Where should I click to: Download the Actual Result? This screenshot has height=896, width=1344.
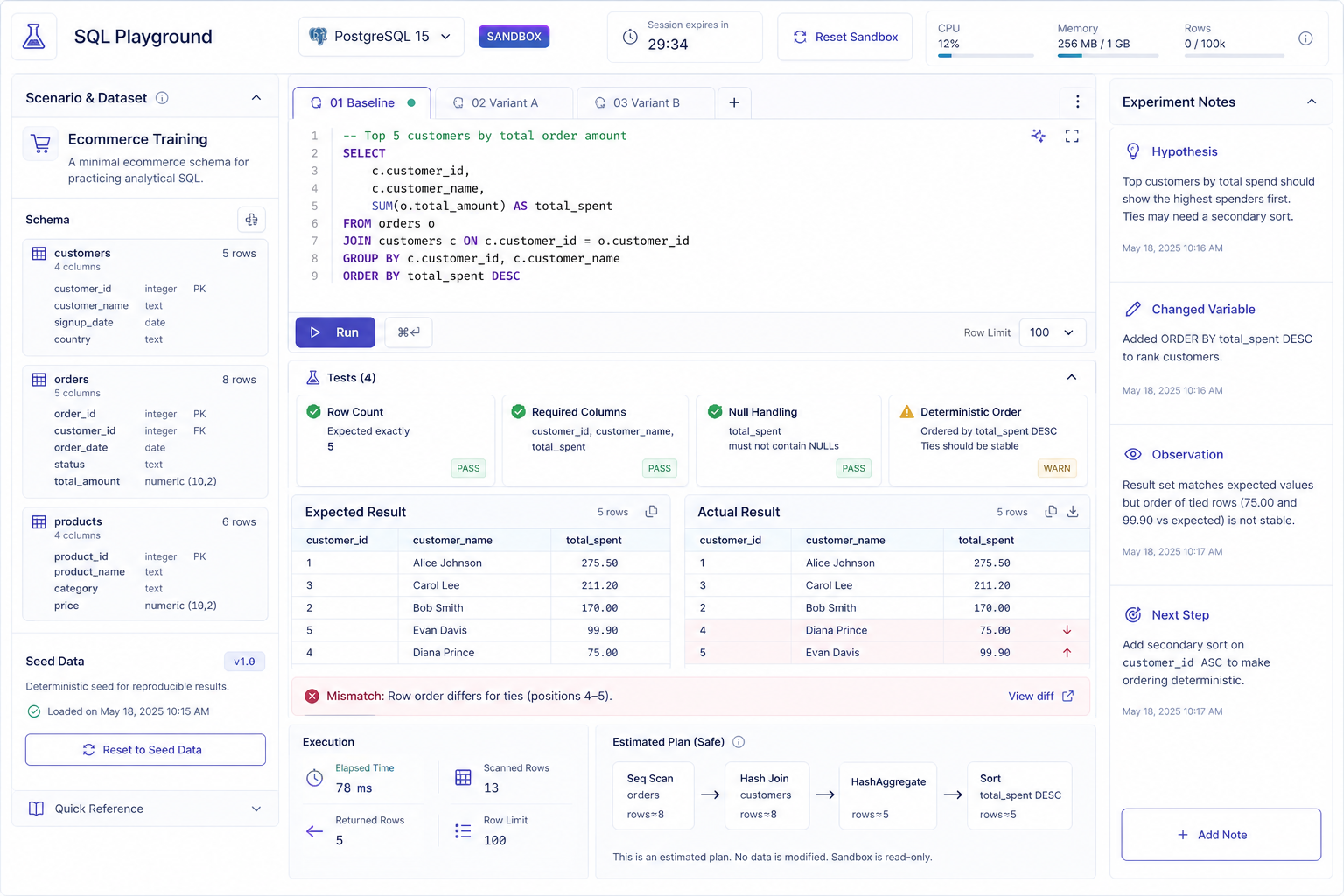(x=1073, y=512)
